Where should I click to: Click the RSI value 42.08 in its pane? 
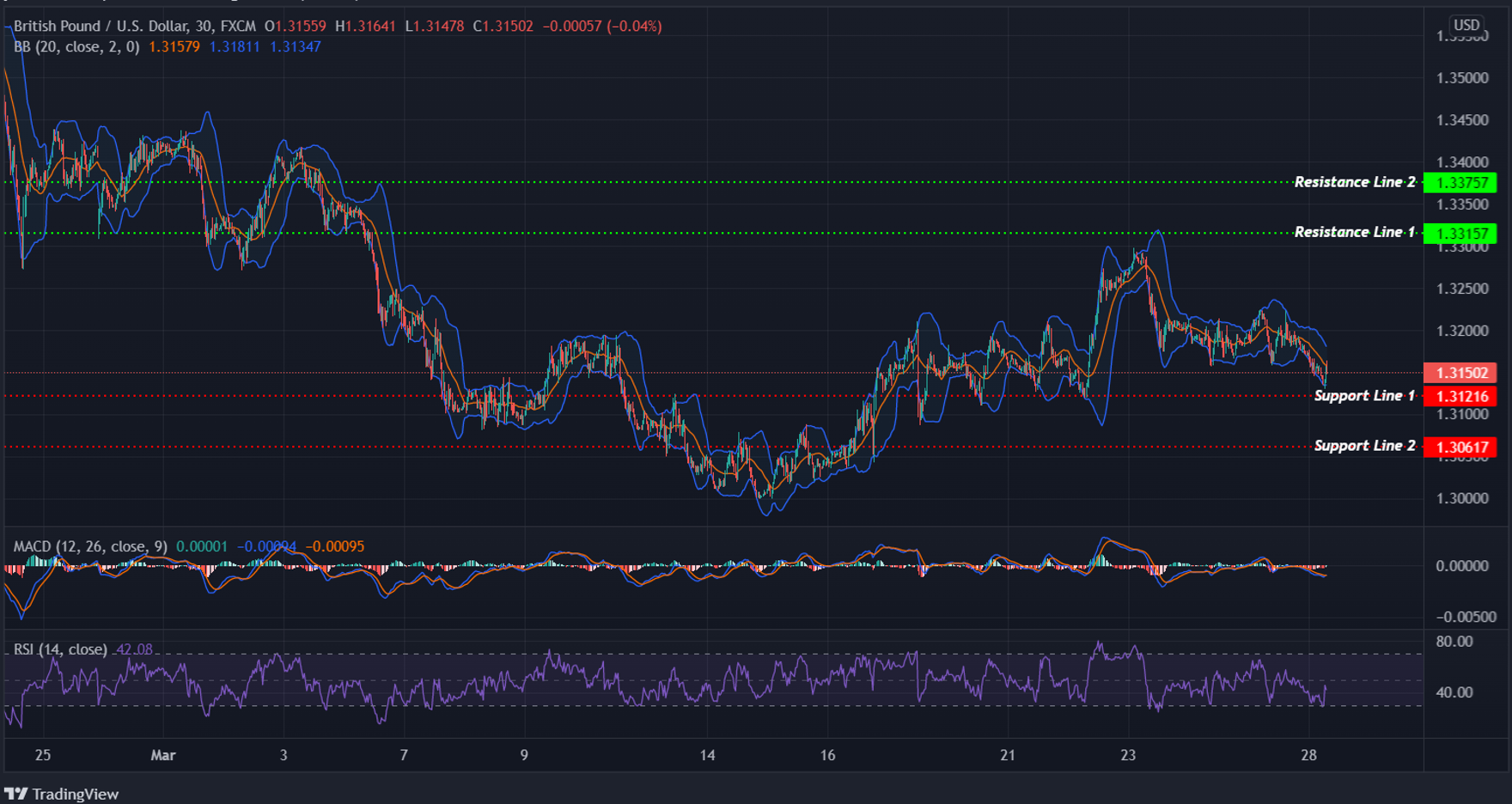pos(133,650)
